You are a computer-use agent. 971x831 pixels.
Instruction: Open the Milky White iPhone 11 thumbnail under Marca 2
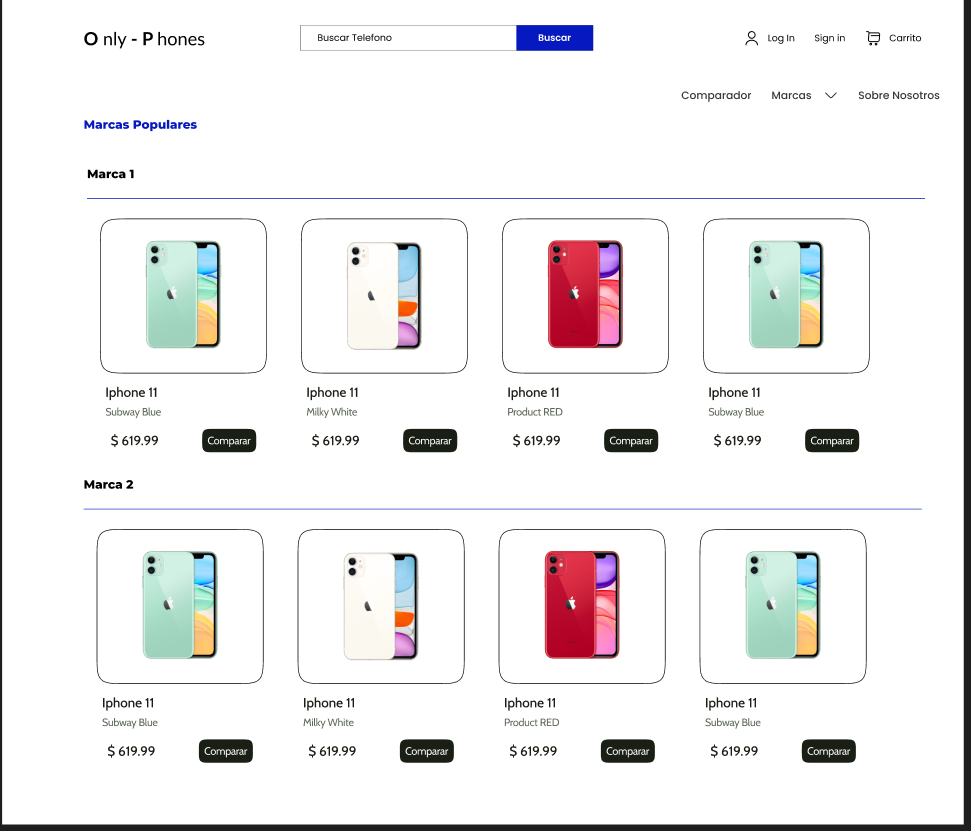(x=381, y=606)
